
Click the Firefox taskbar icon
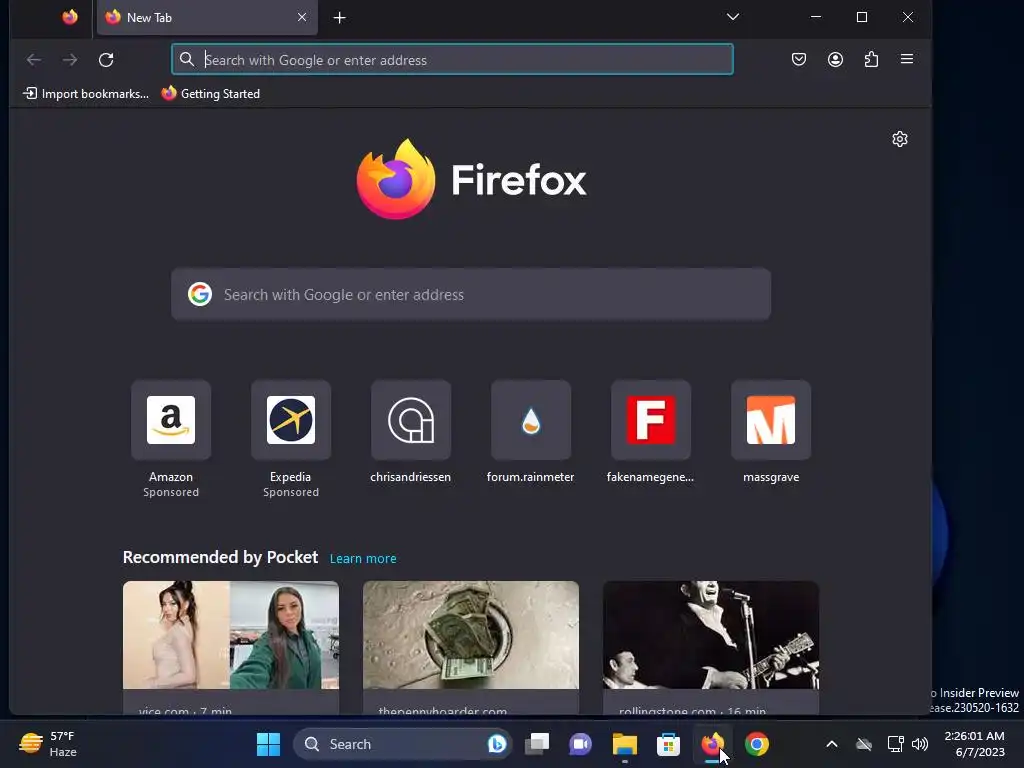712,744
